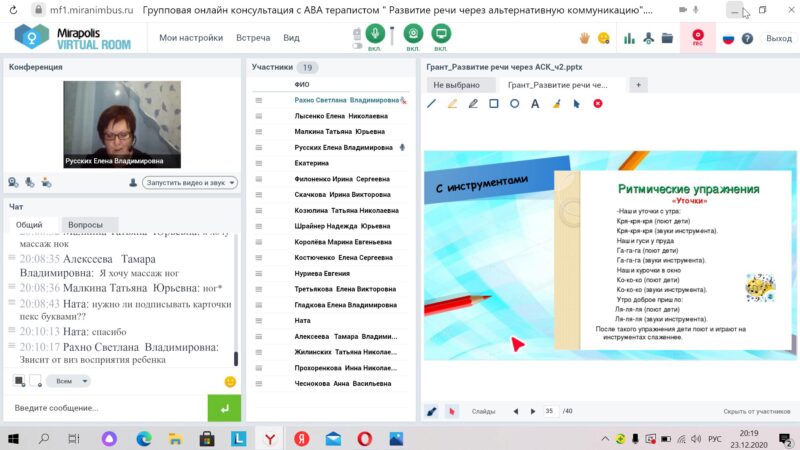Switch to the 'Вопросы' chat tab
Screen dimensions: 800x450
click(85, 224)
